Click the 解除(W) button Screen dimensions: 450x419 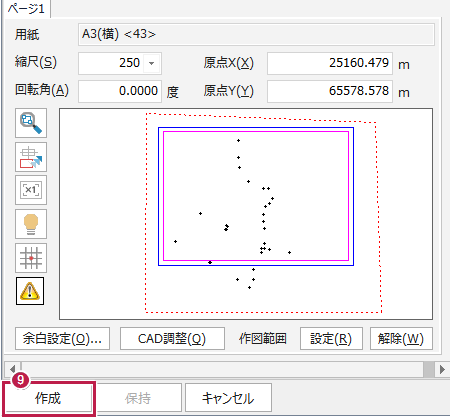point(401,339)
